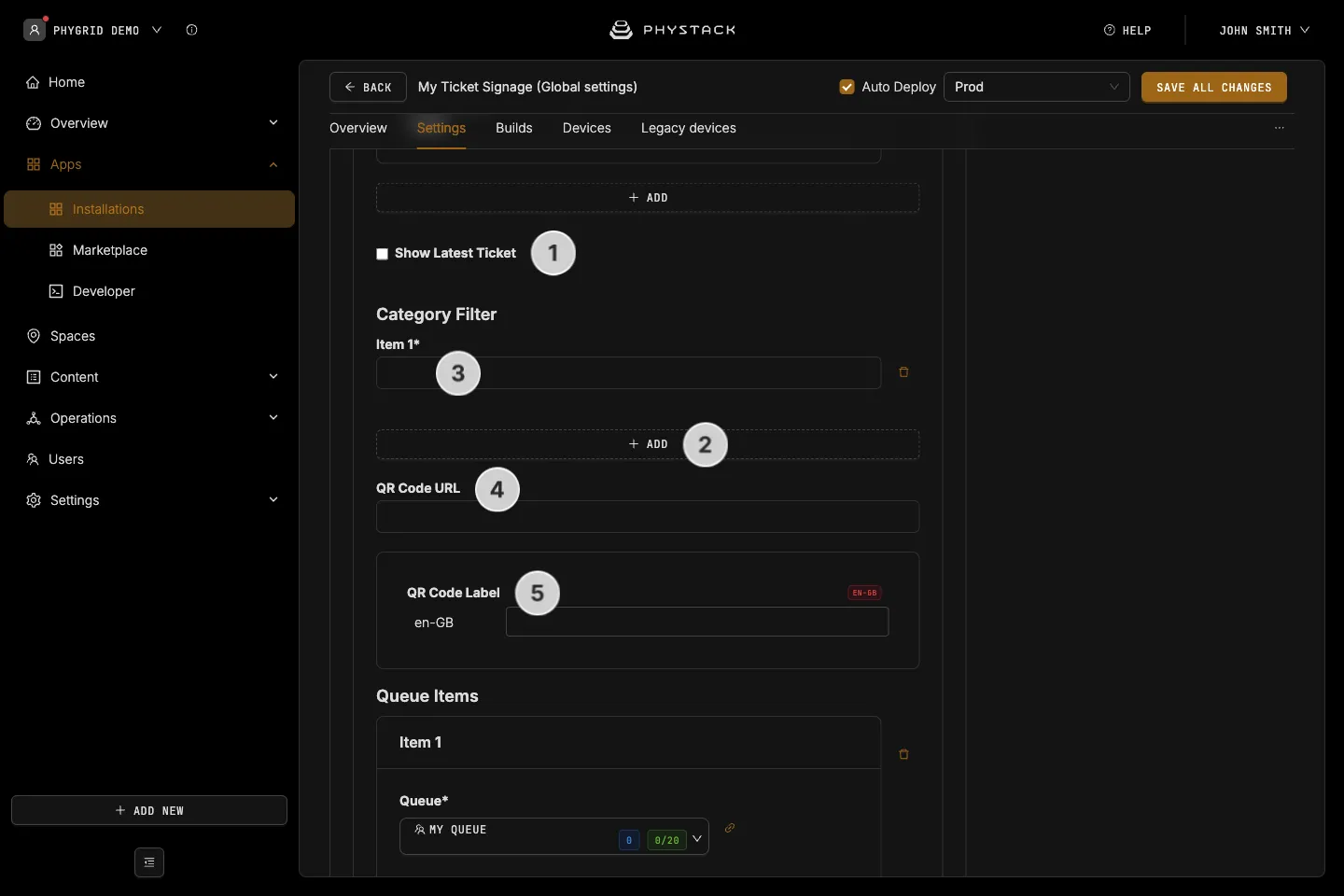Open the John Smith user menu
Screen dimensions: 1344x896
pos(1265,30)
